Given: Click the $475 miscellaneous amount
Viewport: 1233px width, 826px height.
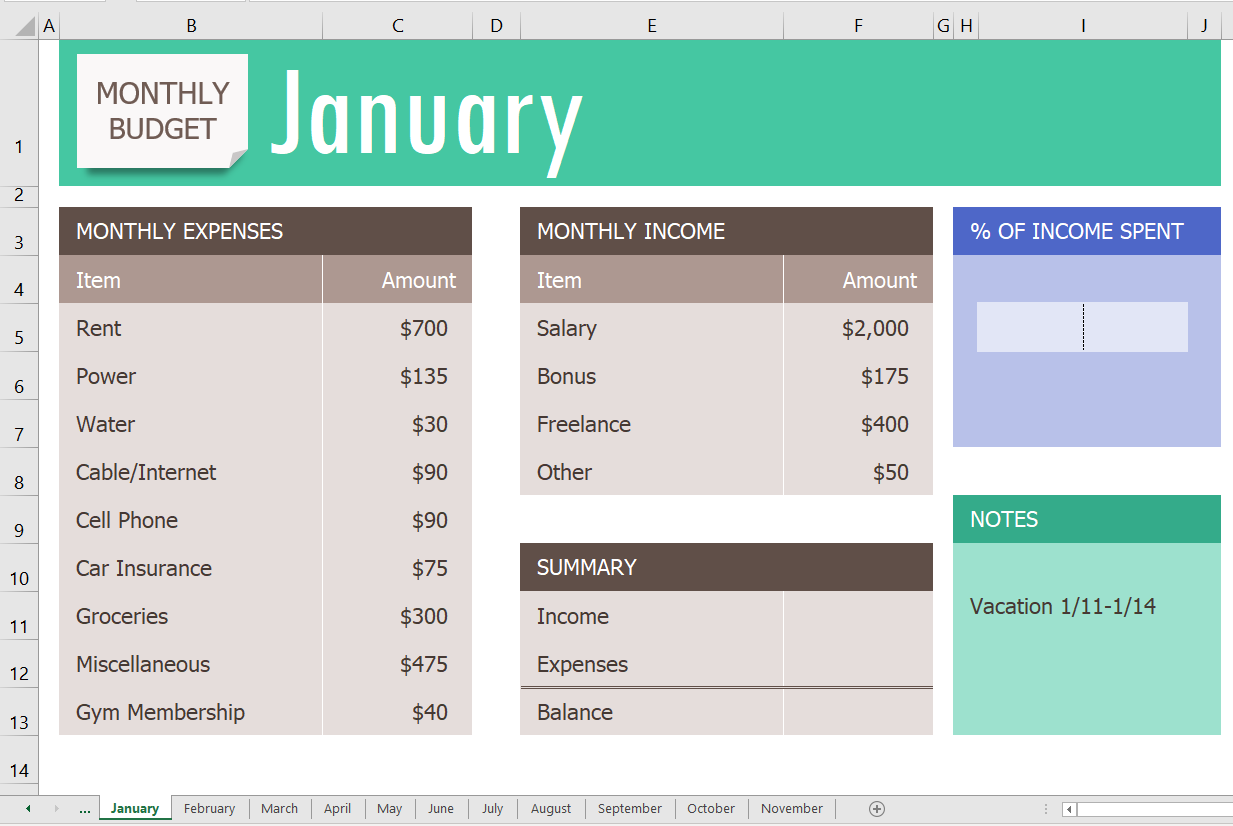Looking at the screenshot, I should pyautogui.click(x=397, y=664).
